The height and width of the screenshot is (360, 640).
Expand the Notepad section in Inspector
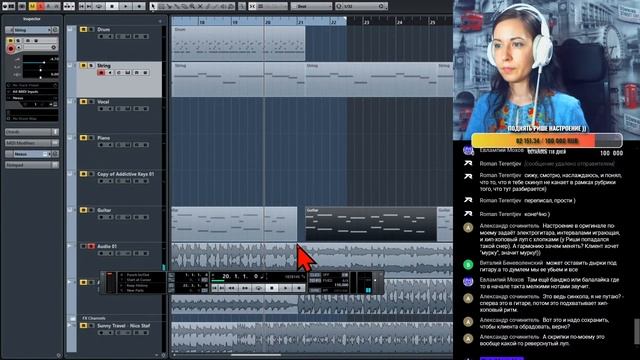pos(32,165)
